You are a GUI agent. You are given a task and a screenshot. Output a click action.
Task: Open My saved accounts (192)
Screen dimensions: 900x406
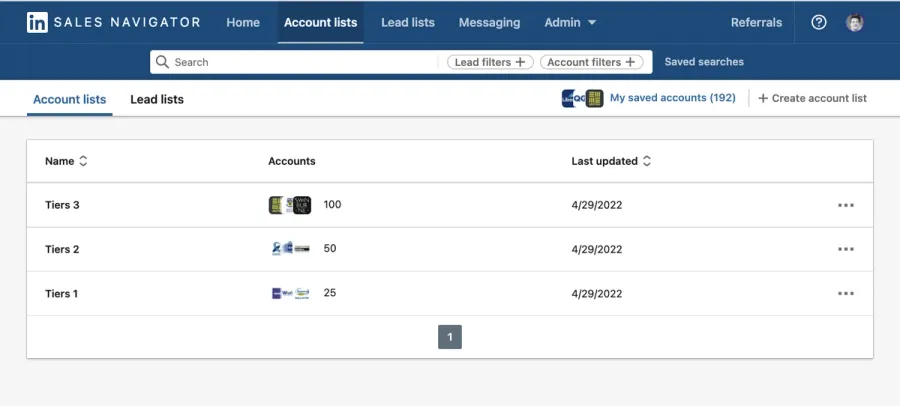[673, 98]
